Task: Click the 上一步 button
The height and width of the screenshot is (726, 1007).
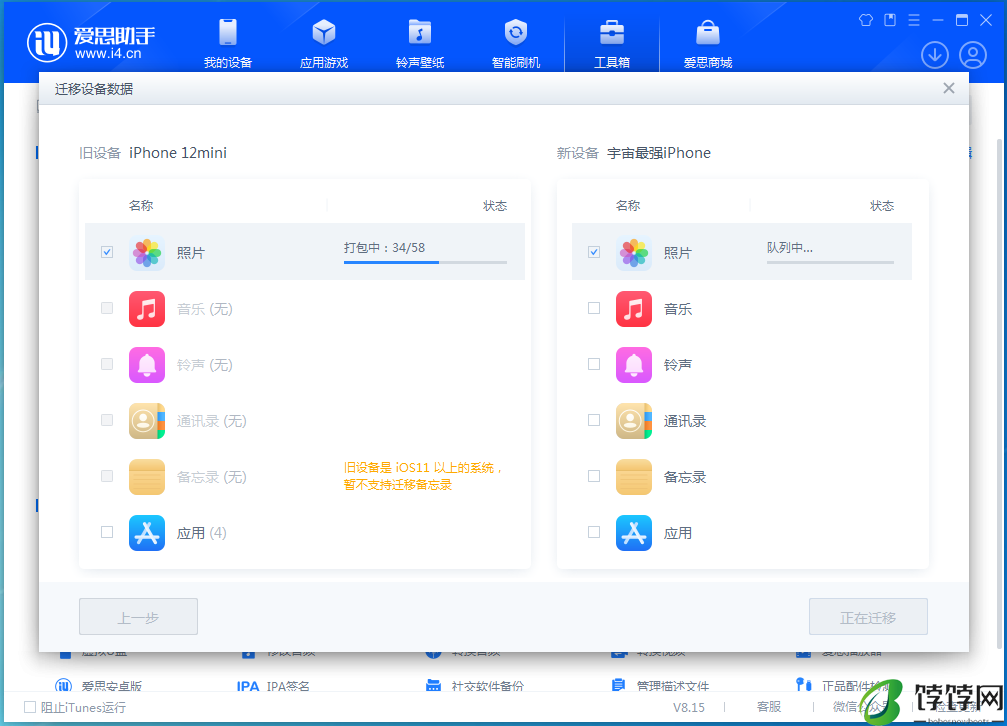Action: [138, 617]
